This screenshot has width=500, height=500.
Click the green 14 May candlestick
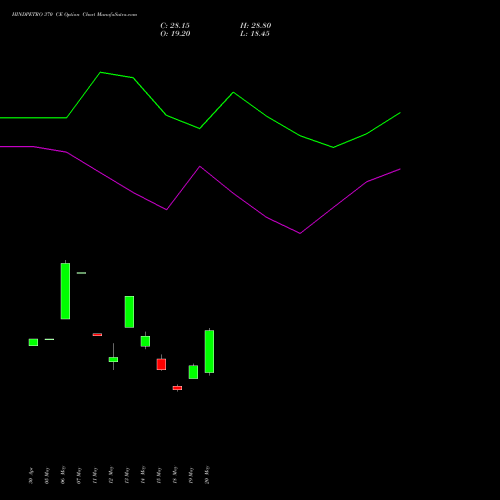(x=145, y=341)
